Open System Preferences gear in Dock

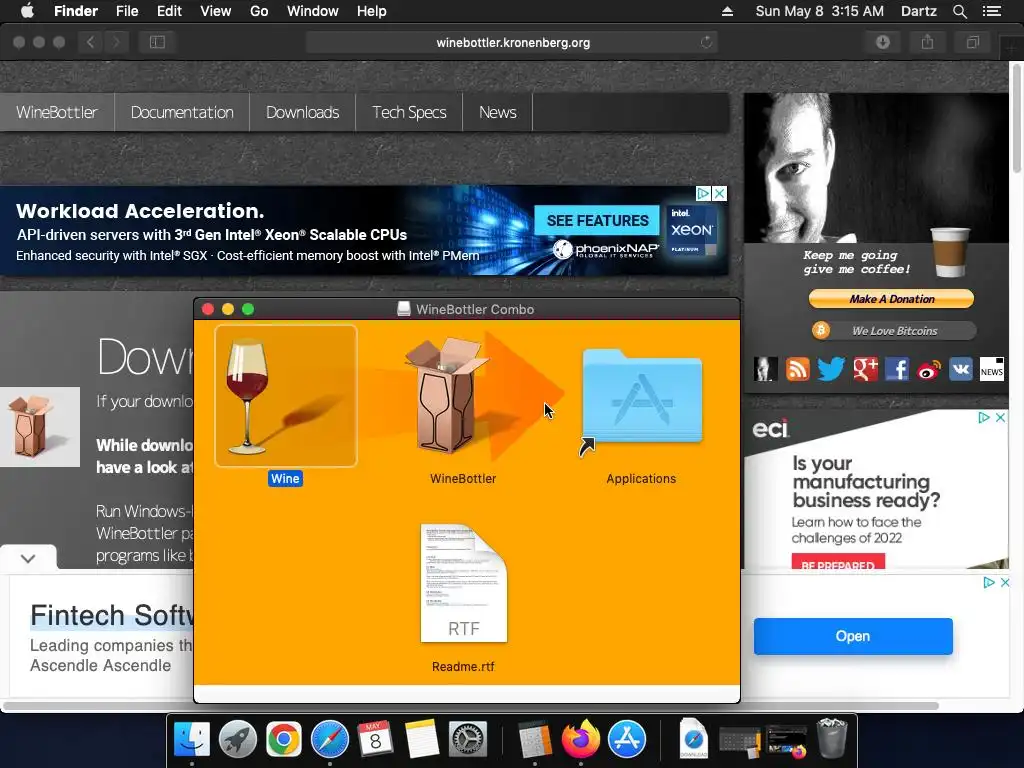468,739
